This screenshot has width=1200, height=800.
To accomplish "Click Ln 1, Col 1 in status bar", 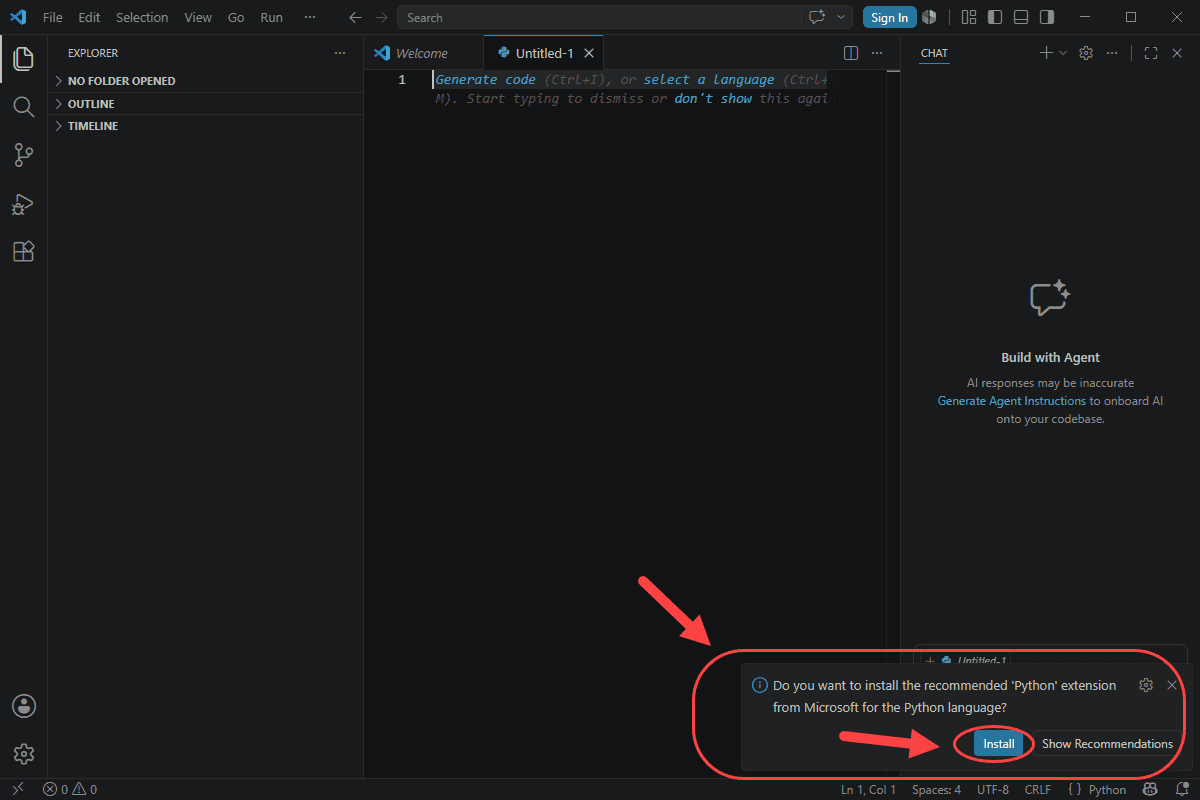I will (x=869, y=790).
